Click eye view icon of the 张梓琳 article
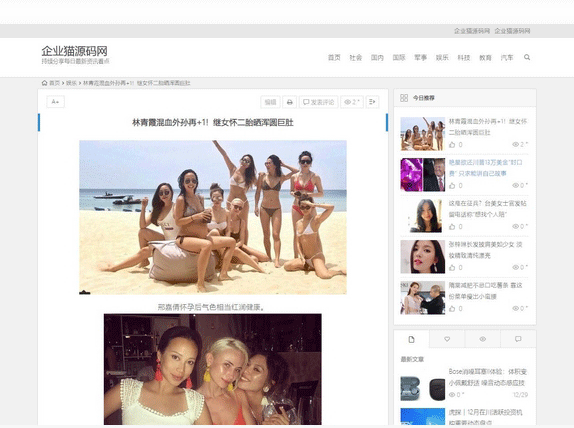 (515, 268)
